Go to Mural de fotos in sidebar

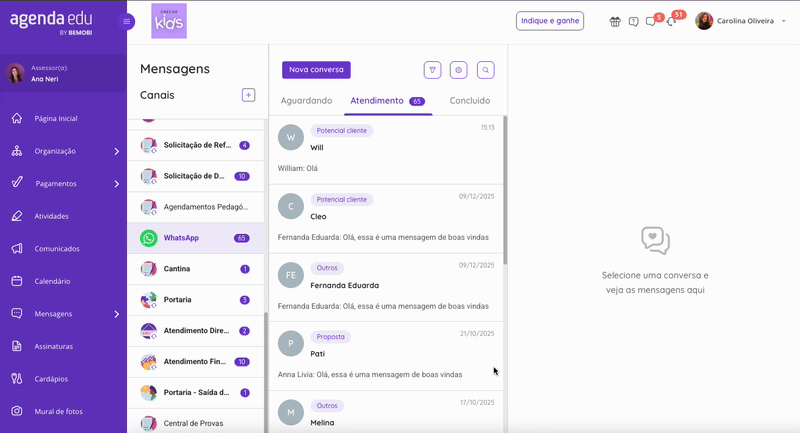pos(58,411)
